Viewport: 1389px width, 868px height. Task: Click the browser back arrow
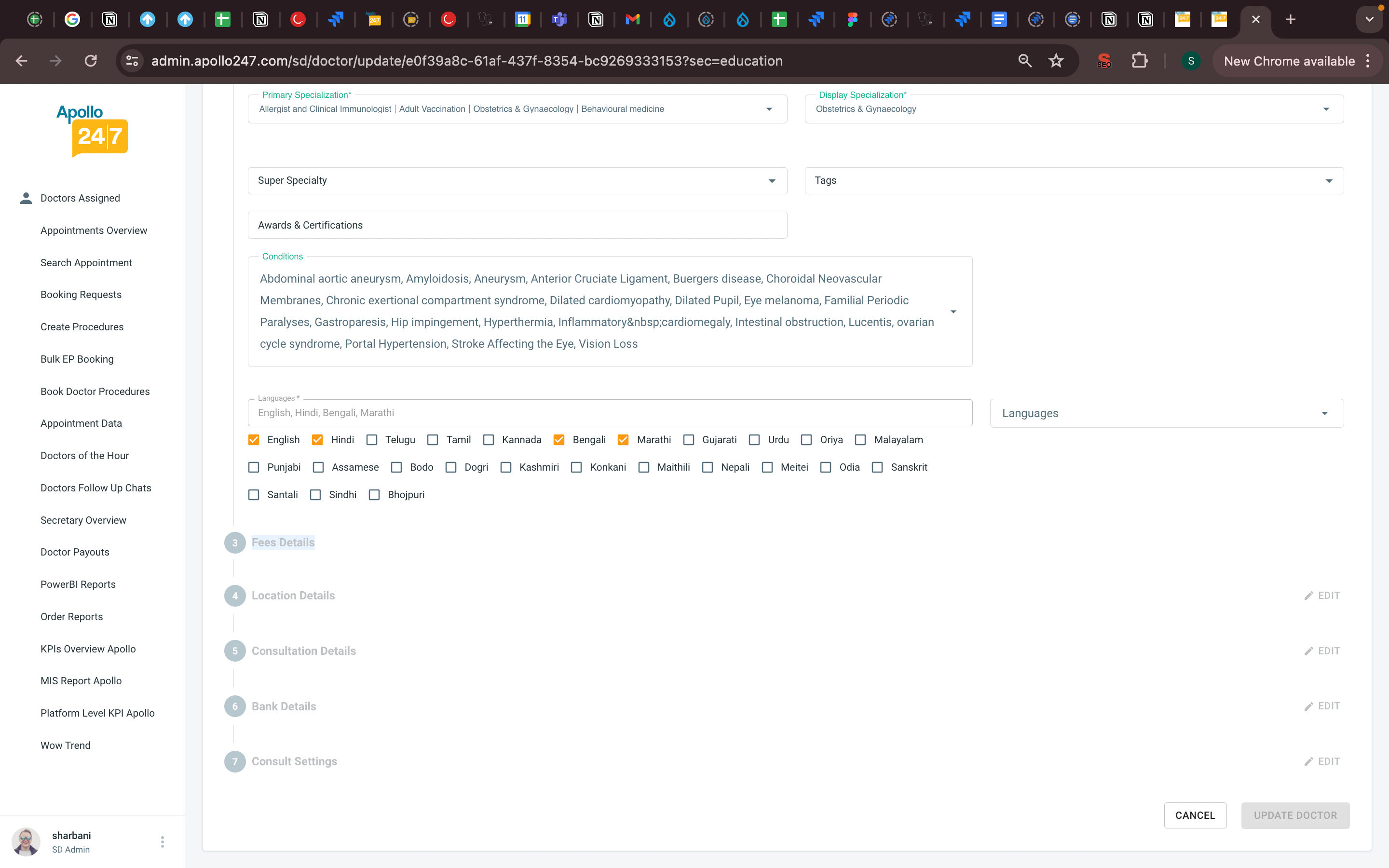[x=21, y=61]
